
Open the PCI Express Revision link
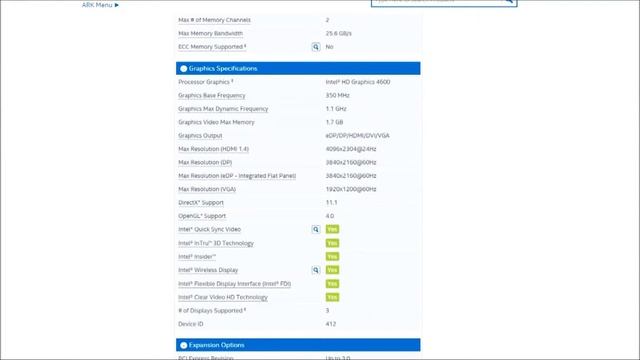click(x=206, y=358)
